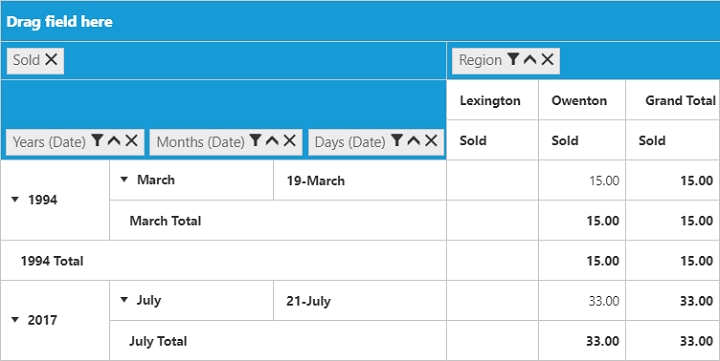Open the filter for Region field
Screen dimensions: 720x361
pyautogui.click(x=513, y=59)
